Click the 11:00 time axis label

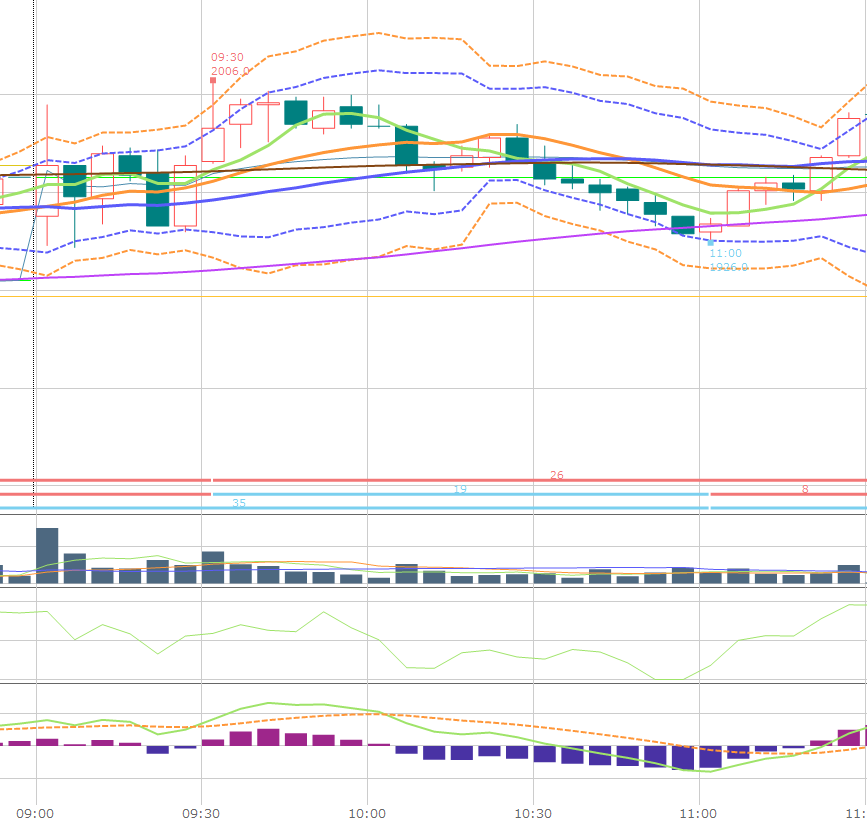(x=698, y=814)
